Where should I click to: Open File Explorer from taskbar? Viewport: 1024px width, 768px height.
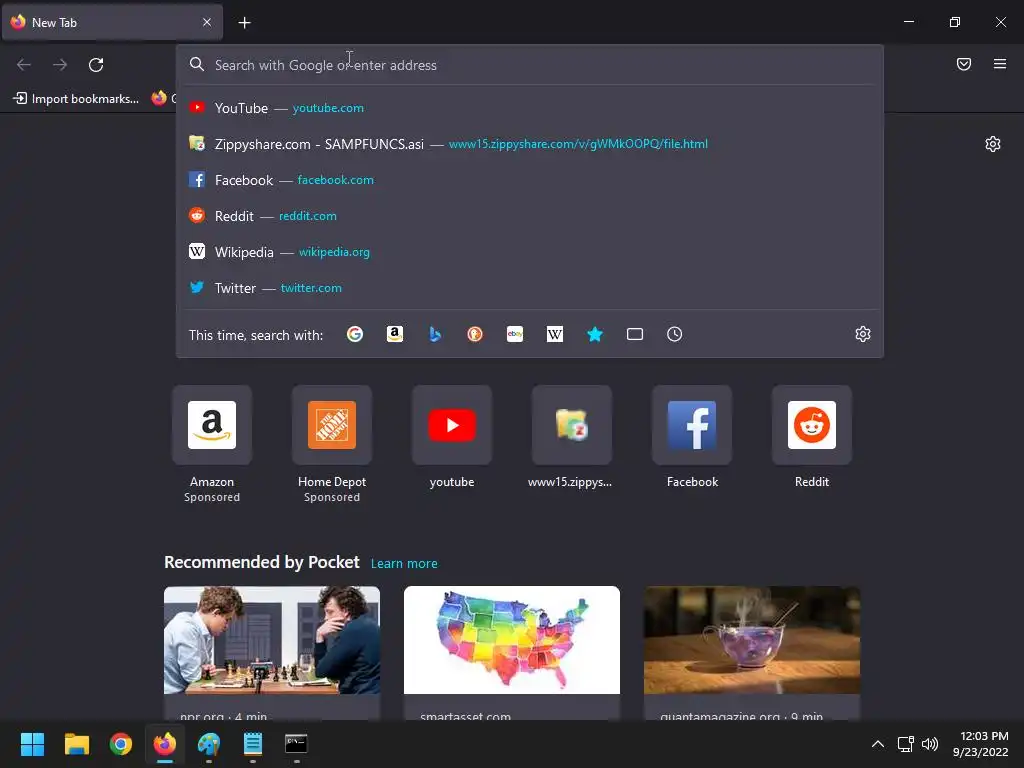point(76,744)
